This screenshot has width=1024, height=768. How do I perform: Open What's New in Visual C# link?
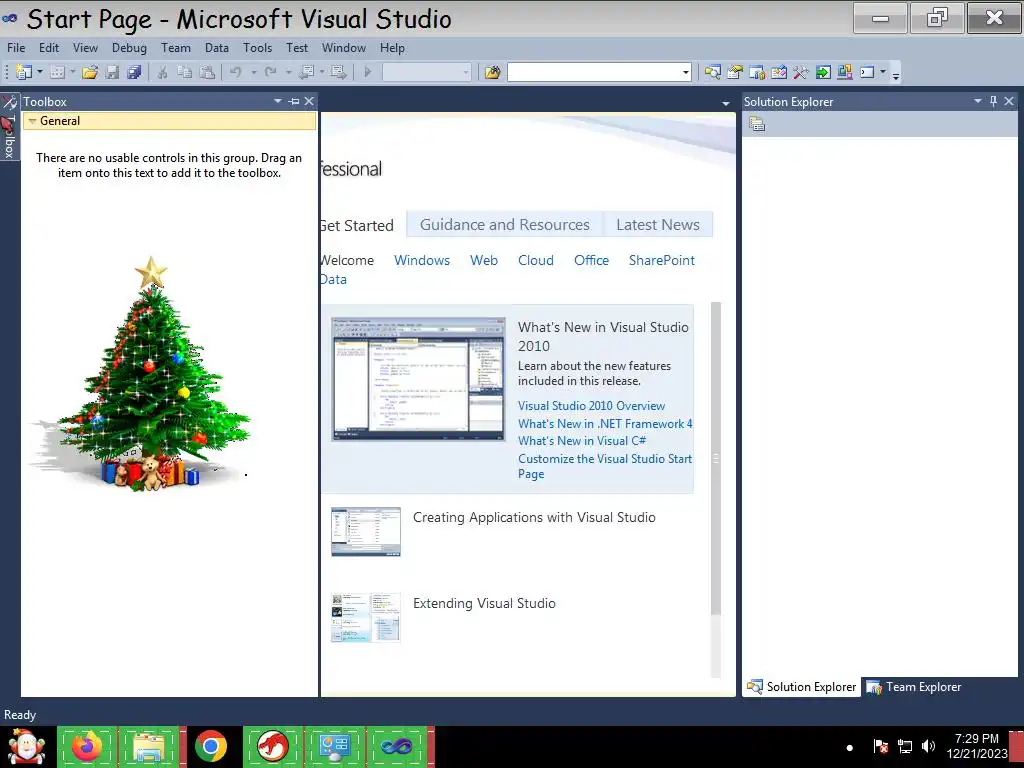click(x=582, y=441)
